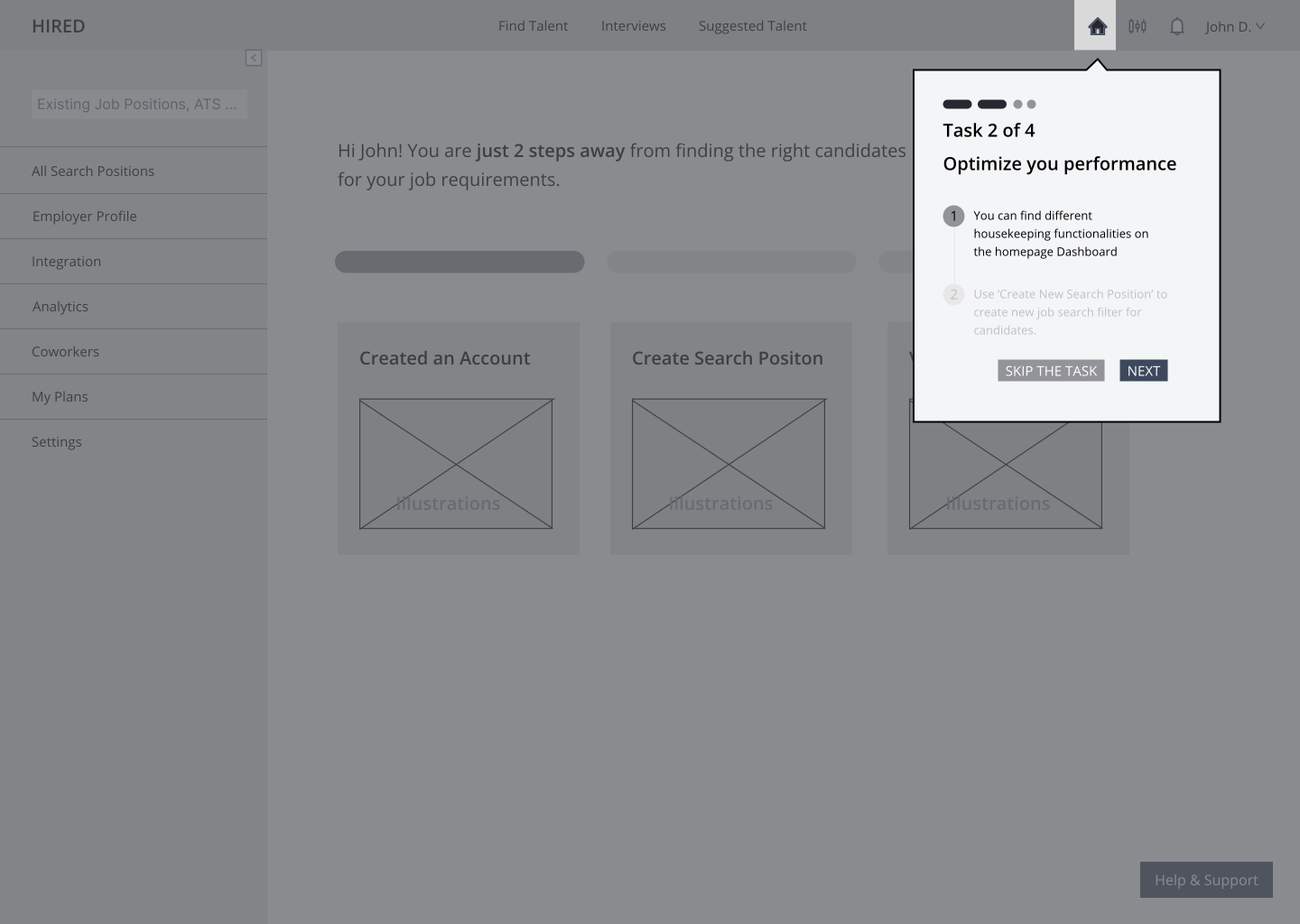Click the Existing Job Positions search field
Viewport: 1300px width, 924px height.
139,104
